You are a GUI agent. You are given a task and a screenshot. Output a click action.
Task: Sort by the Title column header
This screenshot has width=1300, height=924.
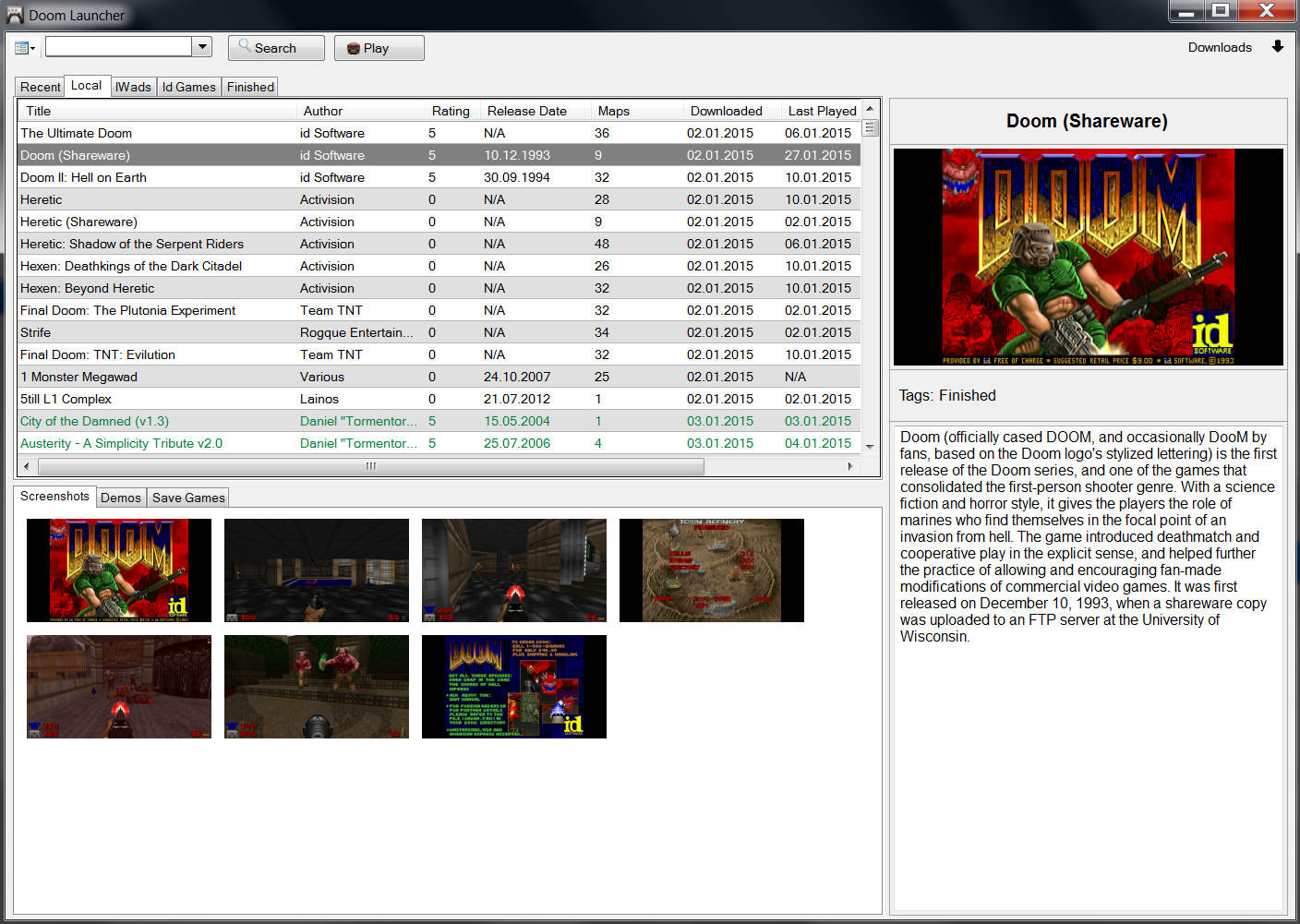[157, 111]
